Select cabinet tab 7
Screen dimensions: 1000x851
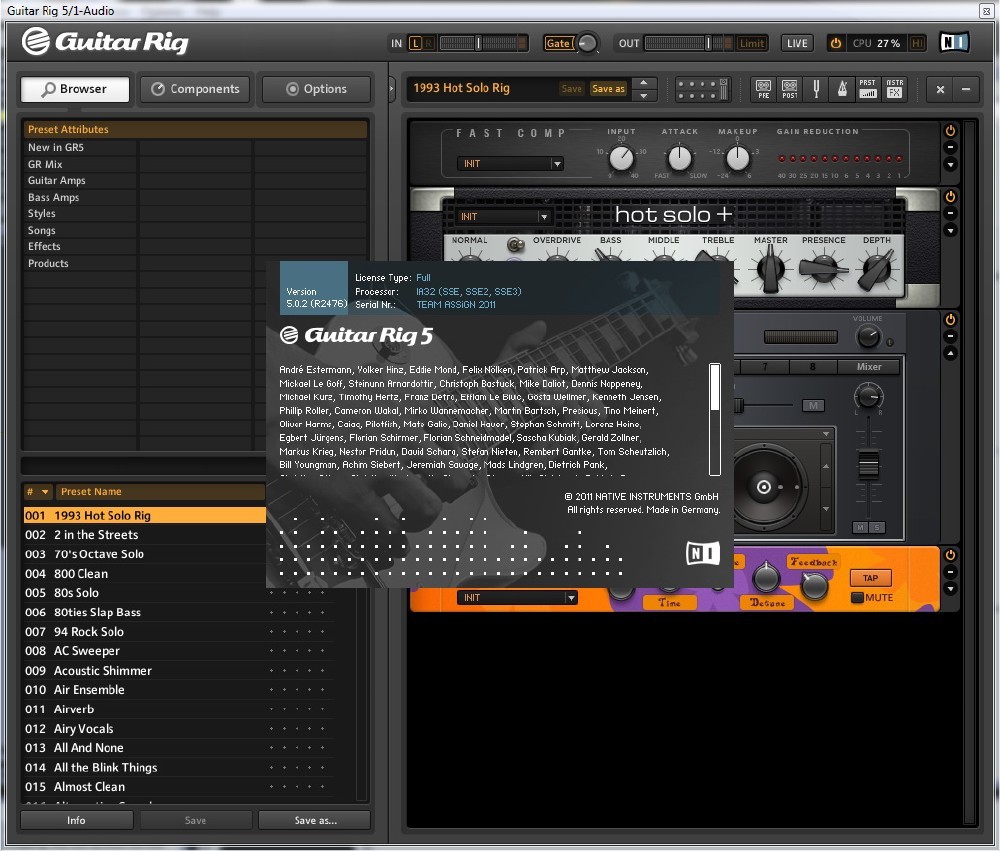point(765,367)
